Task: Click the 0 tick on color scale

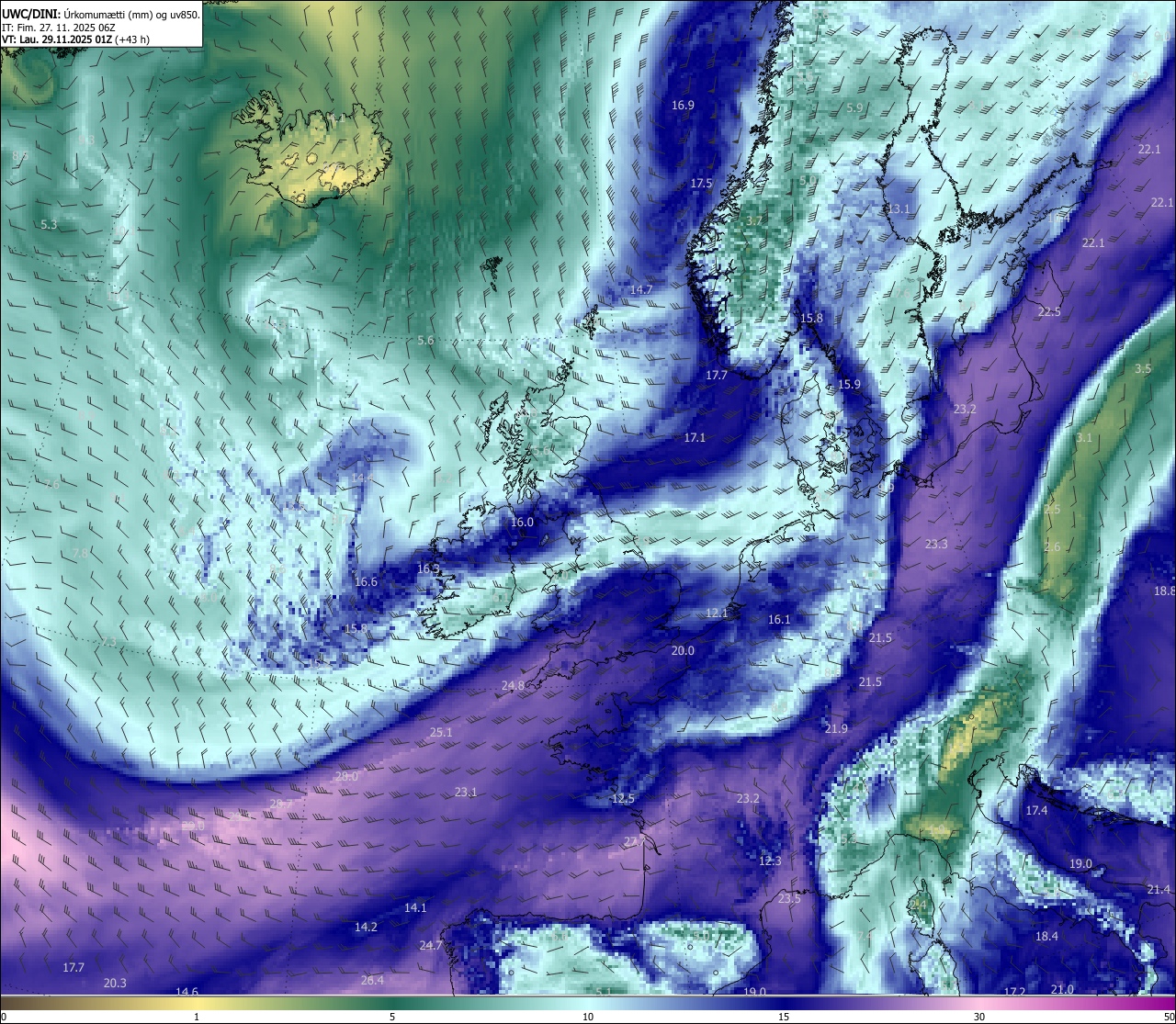Action: (4, 1017)
